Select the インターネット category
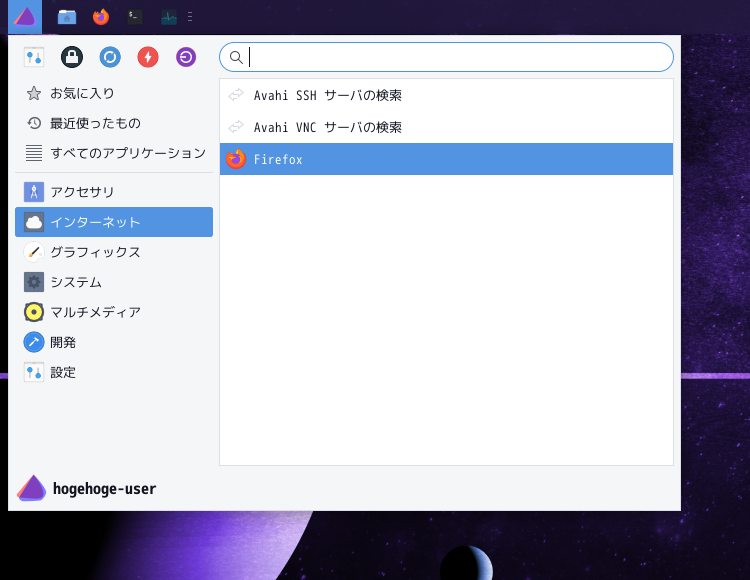 click(x=114, y=222)
